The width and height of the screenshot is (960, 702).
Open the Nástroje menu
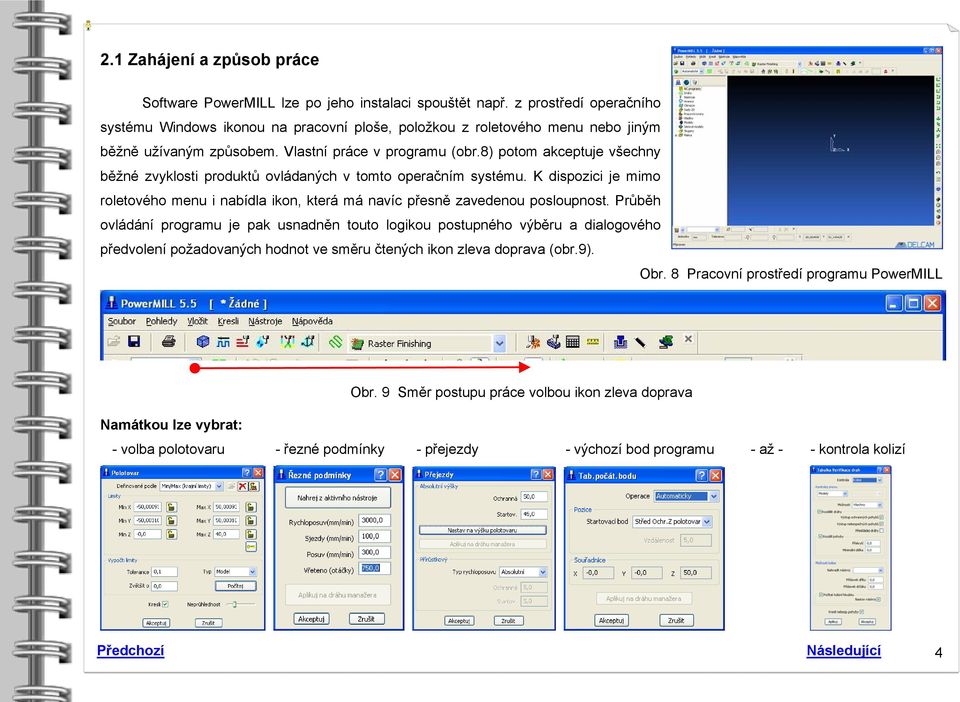point(265,321)
